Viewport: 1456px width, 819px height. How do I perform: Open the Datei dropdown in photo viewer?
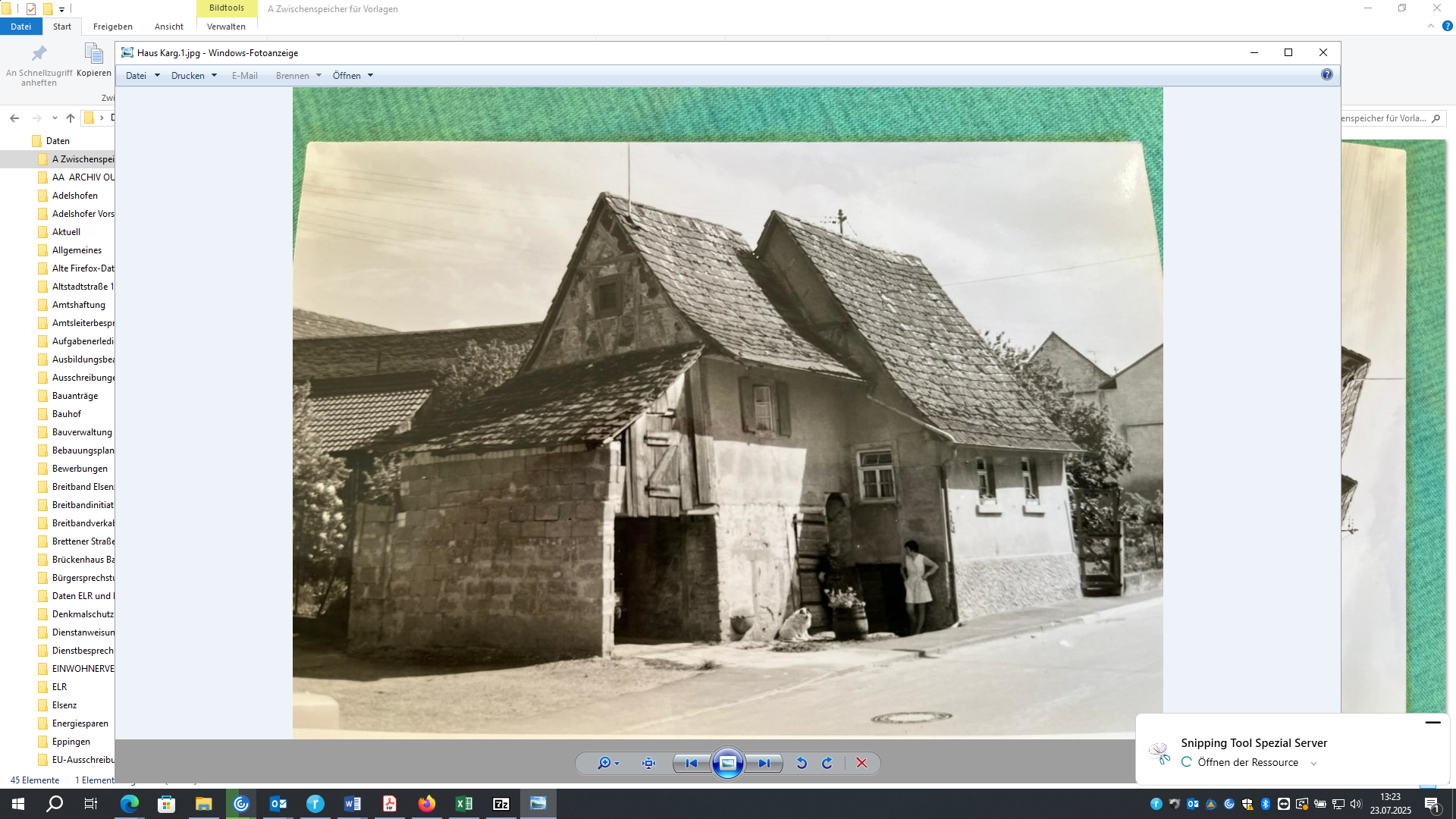pos(142,76)
